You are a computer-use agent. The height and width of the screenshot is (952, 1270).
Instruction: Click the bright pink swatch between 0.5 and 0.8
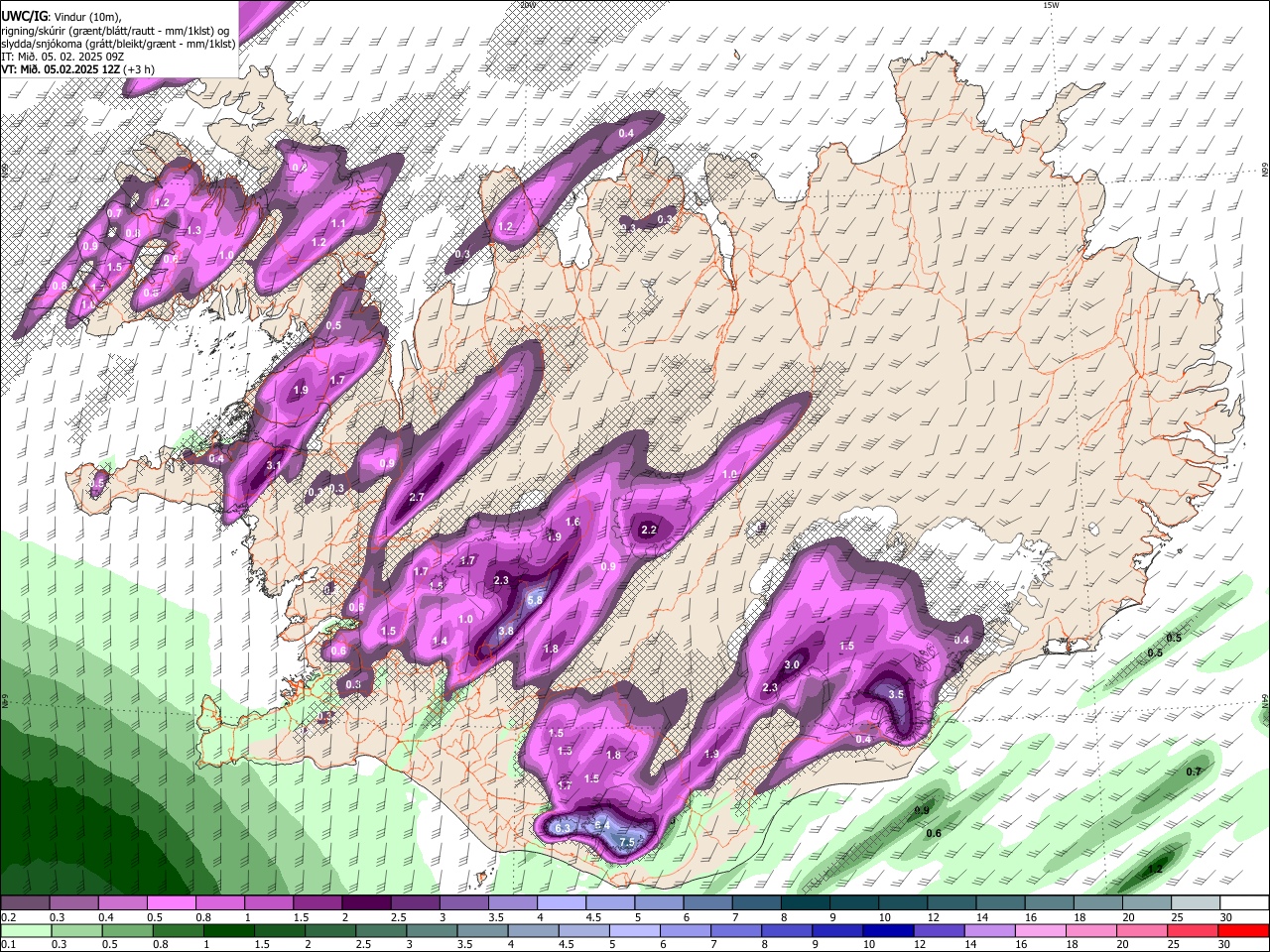click(x=171, y=903)
